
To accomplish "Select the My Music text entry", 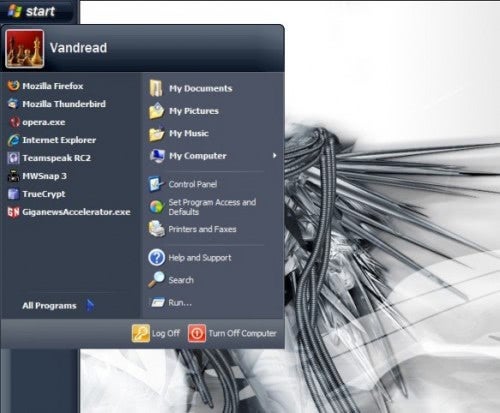I will point(189,134).
